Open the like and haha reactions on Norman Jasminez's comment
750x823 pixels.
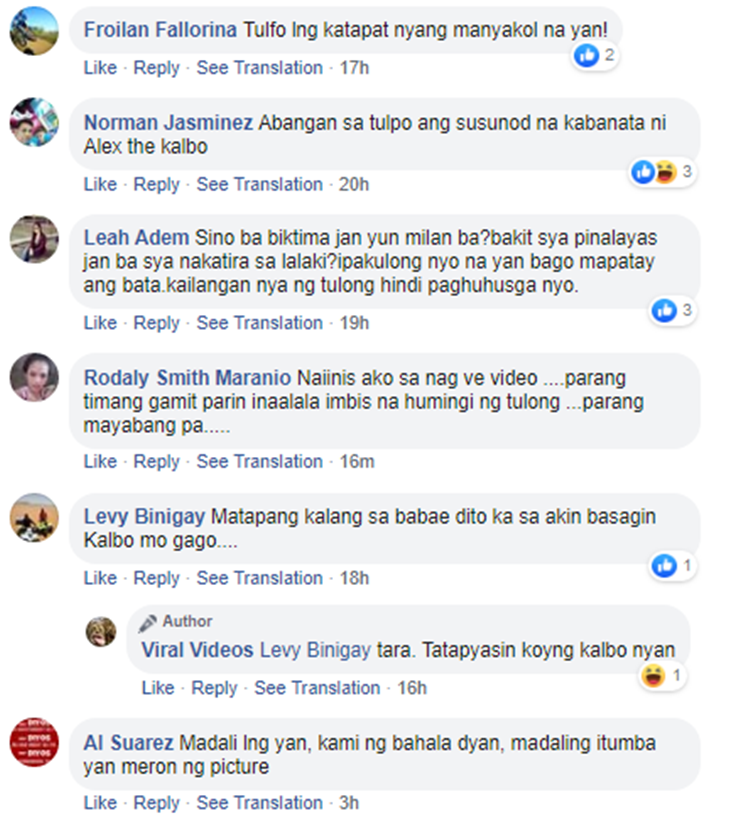coord(662,172)
